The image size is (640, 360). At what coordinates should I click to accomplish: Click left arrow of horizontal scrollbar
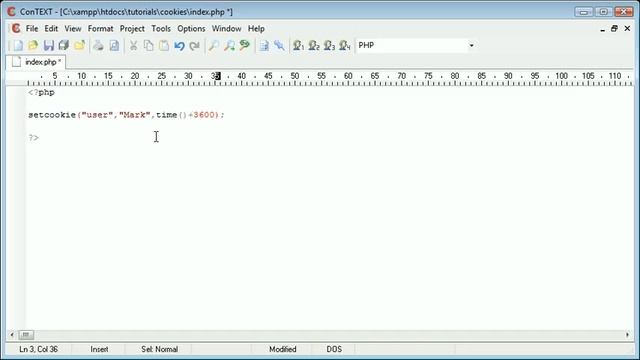click(x=12, y=335)
